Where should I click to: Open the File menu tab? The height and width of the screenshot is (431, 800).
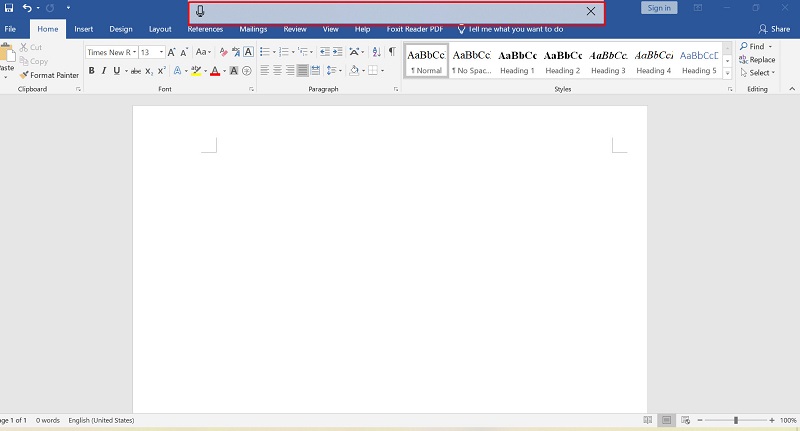tap(10, 29)
